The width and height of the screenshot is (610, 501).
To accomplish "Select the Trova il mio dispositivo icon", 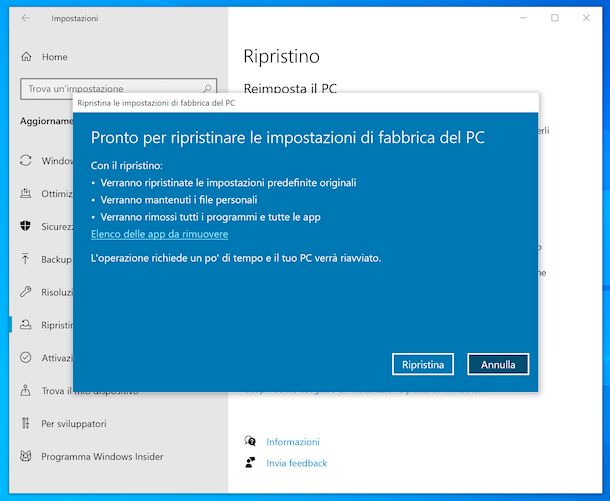I will (x=26, y=391).
